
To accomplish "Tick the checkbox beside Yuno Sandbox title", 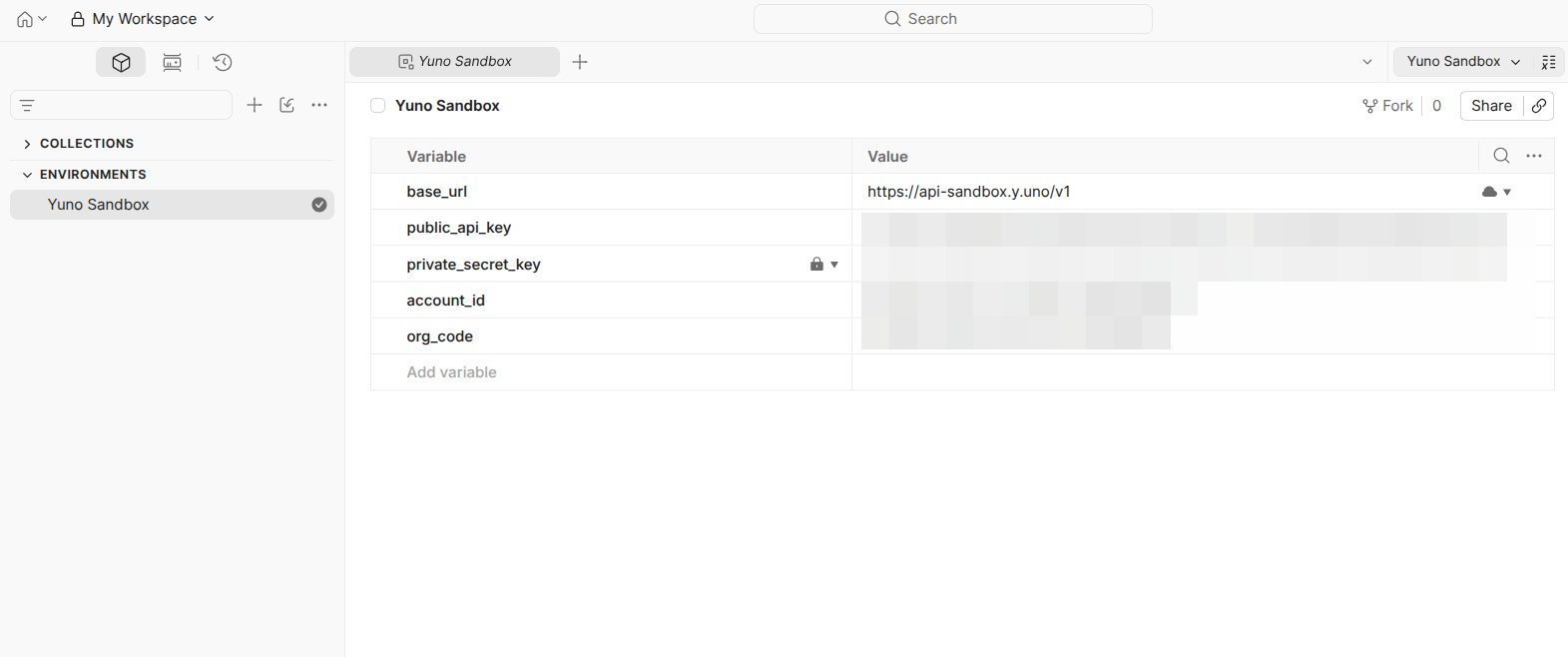I will coord(378,106).
